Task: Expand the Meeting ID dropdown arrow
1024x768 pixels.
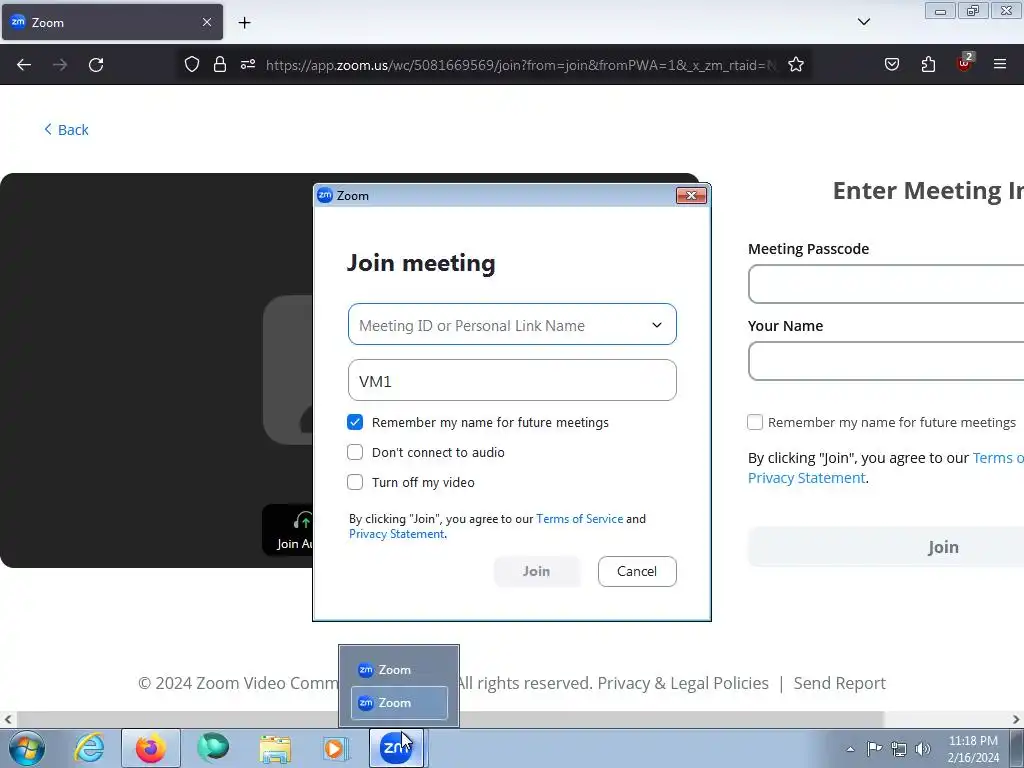Action: [656, 325]
